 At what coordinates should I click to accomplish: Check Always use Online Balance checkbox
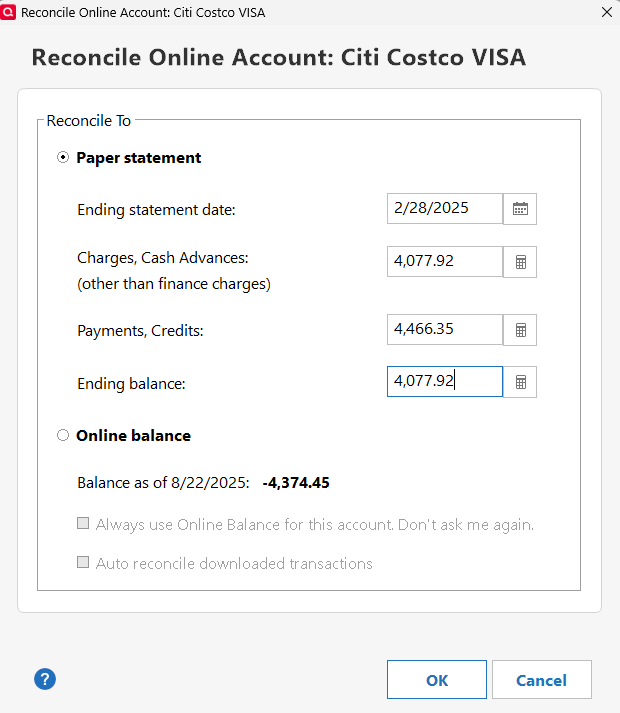coord(83,523)
